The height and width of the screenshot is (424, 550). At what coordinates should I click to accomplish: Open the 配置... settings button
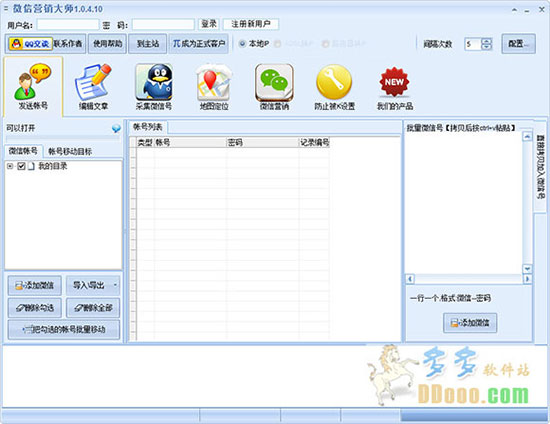518,44
